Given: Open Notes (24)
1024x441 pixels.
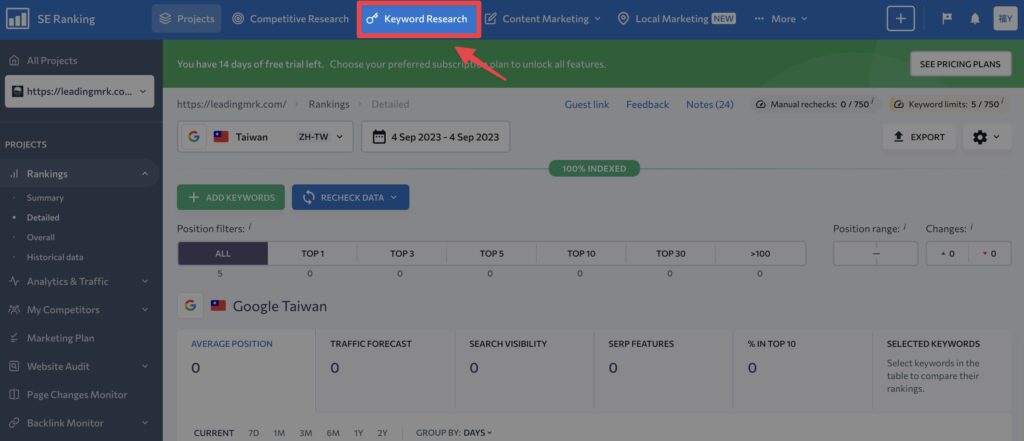Looking at the screenshot, I should (x=710, y=105).
